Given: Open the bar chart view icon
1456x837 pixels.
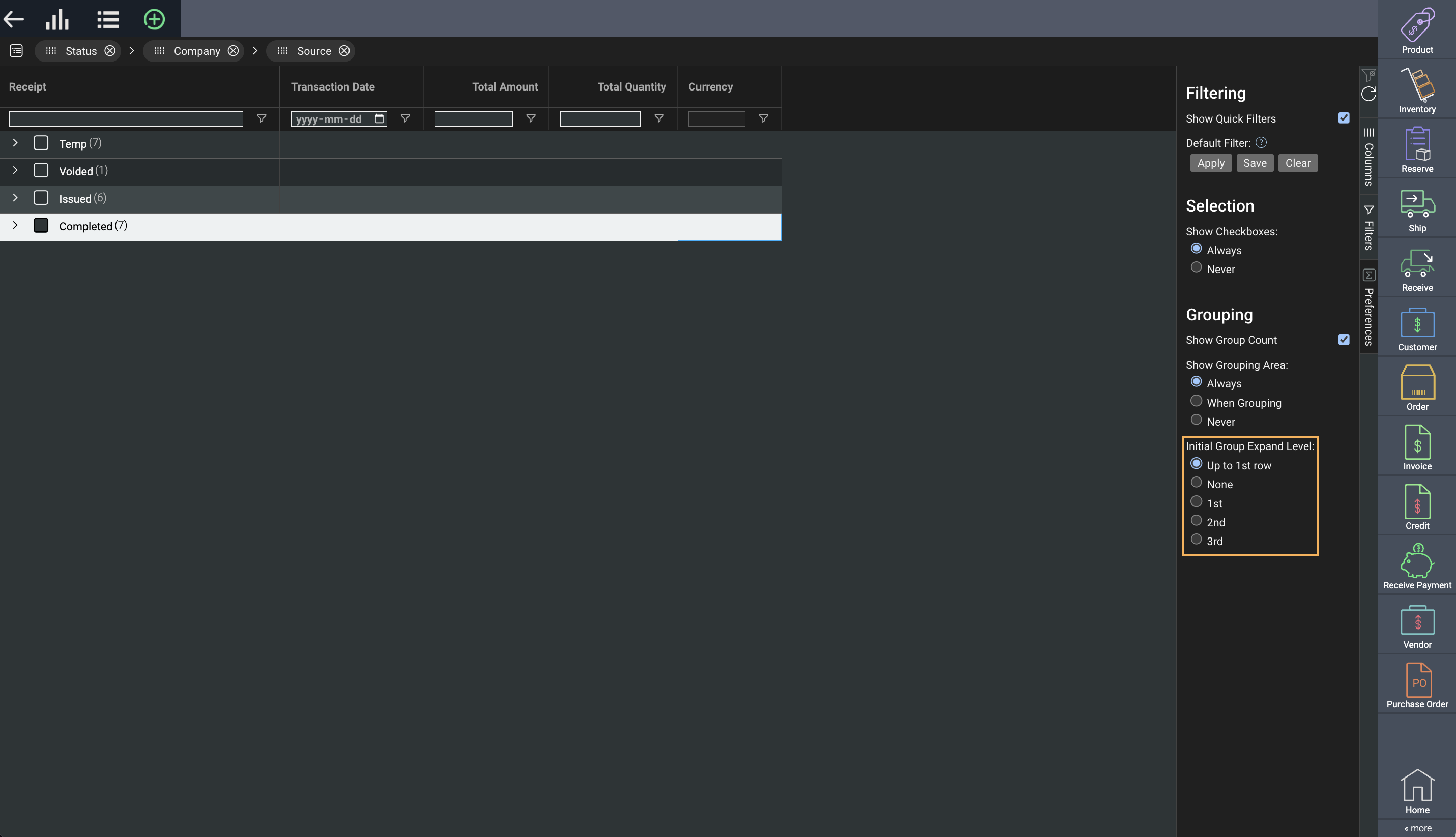Looking at the screenshot, I should point(57,19).
